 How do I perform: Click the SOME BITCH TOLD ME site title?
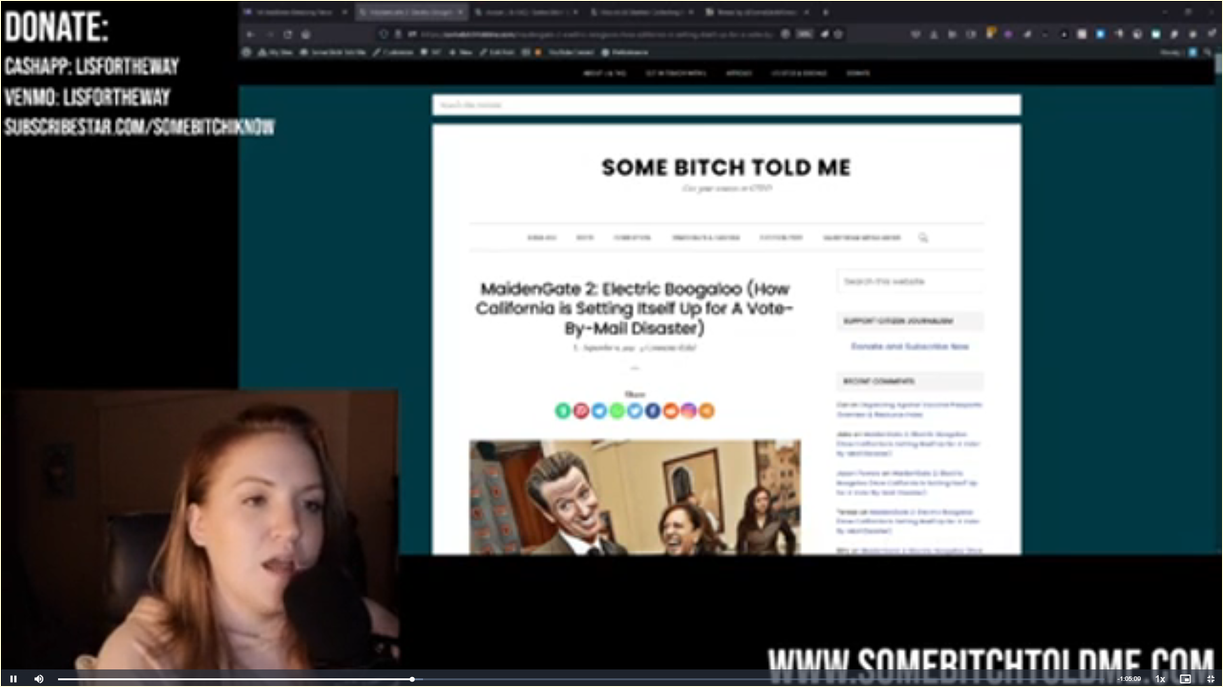[726, 168]
